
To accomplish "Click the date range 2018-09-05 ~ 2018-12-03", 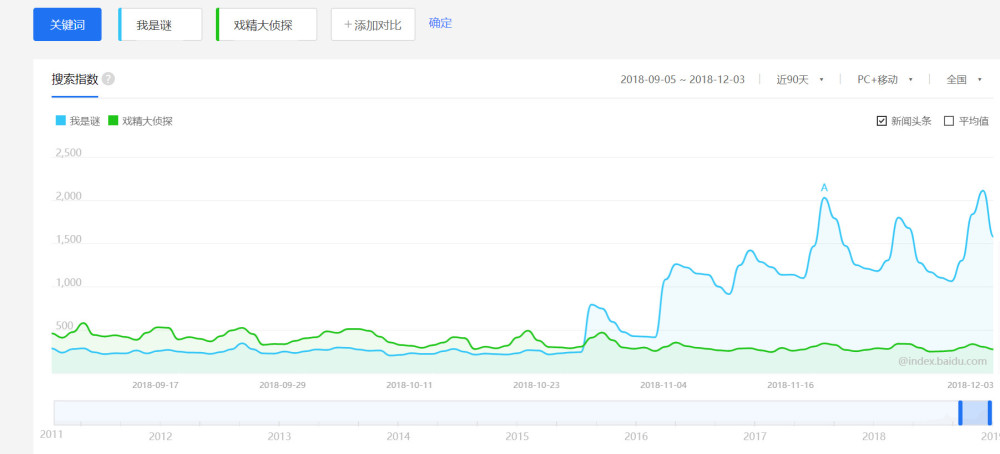I will pyautogui.click(x=682, y=80).
